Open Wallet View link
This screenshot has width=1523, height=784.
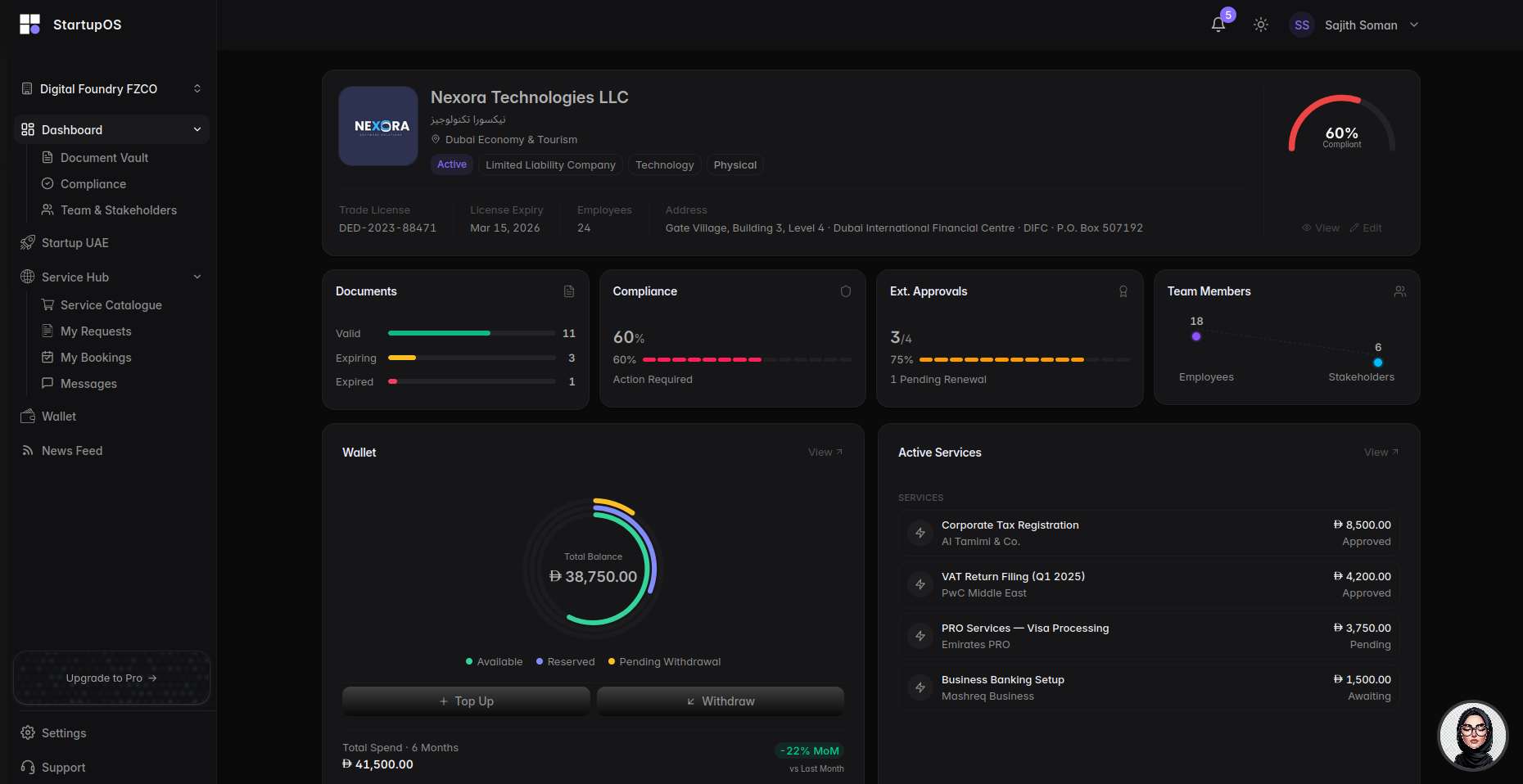825,453
